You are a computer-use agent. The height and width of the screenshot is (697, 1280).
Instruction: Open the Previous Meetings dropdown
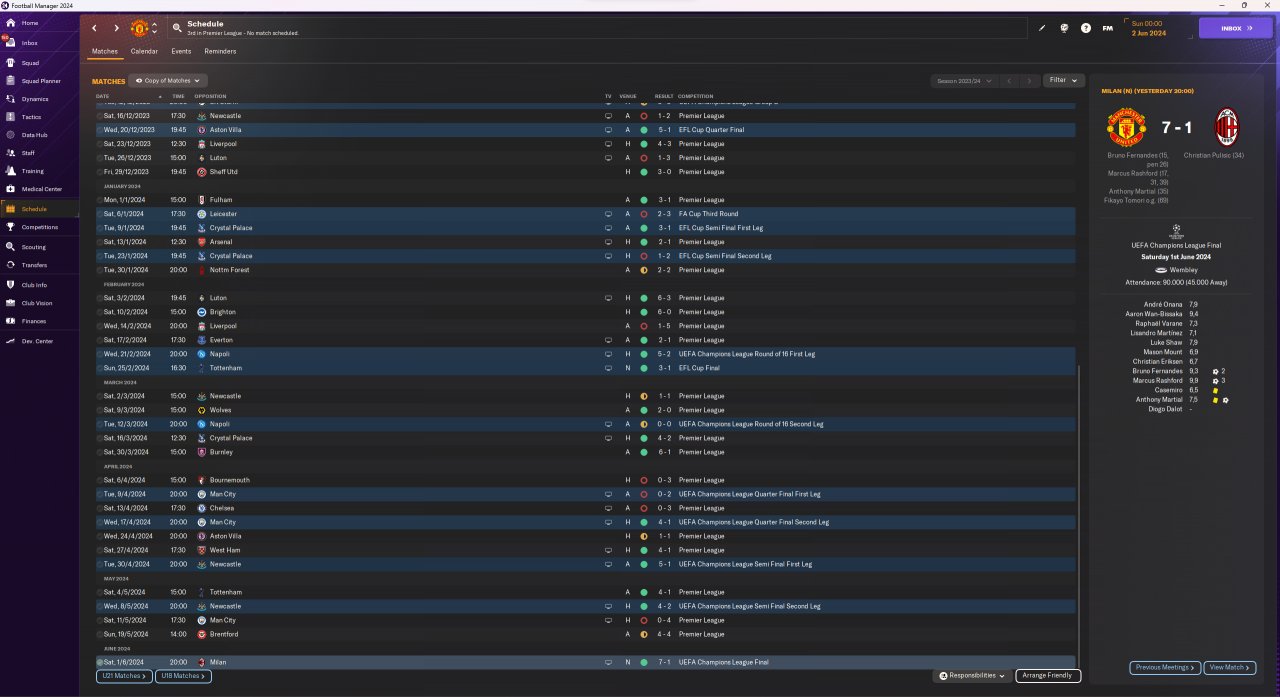pos(1165,667)
